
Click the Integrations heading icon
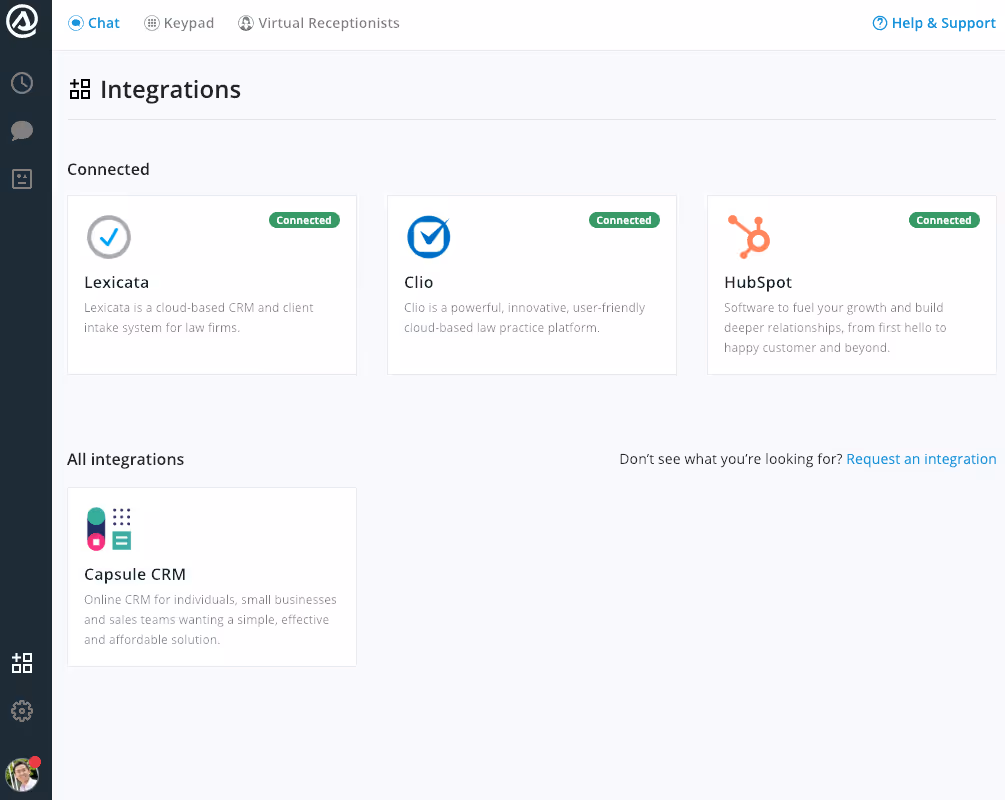[80, 89]
